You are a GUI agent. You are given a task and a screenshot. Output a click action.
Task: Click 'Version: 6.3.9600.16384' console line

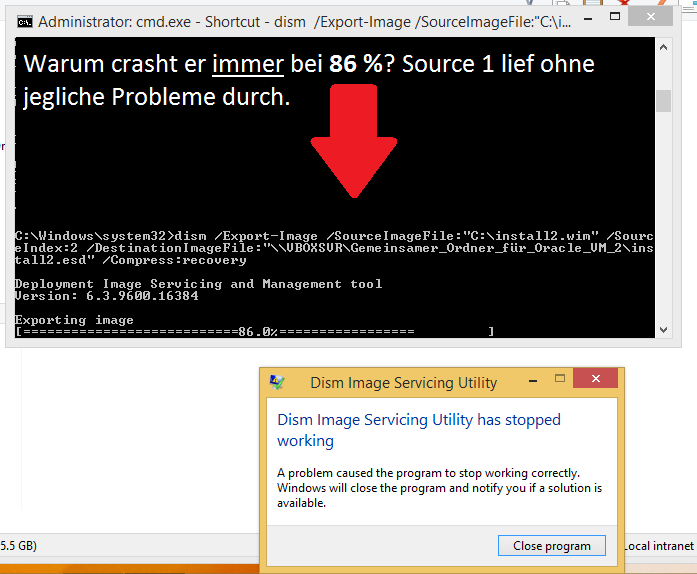click(x=107, y=296)
